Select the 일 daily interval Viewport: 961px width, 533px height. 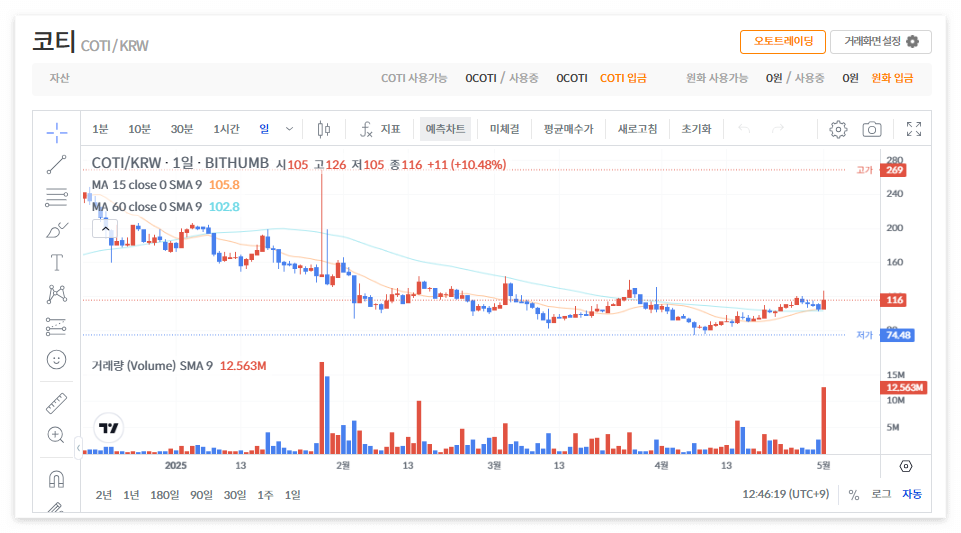pos(264,129)
